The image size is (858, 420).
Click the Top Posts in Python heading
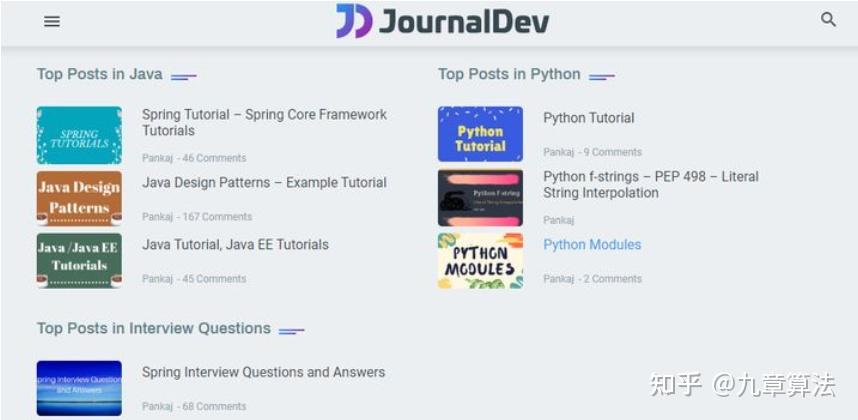(509, 74)
